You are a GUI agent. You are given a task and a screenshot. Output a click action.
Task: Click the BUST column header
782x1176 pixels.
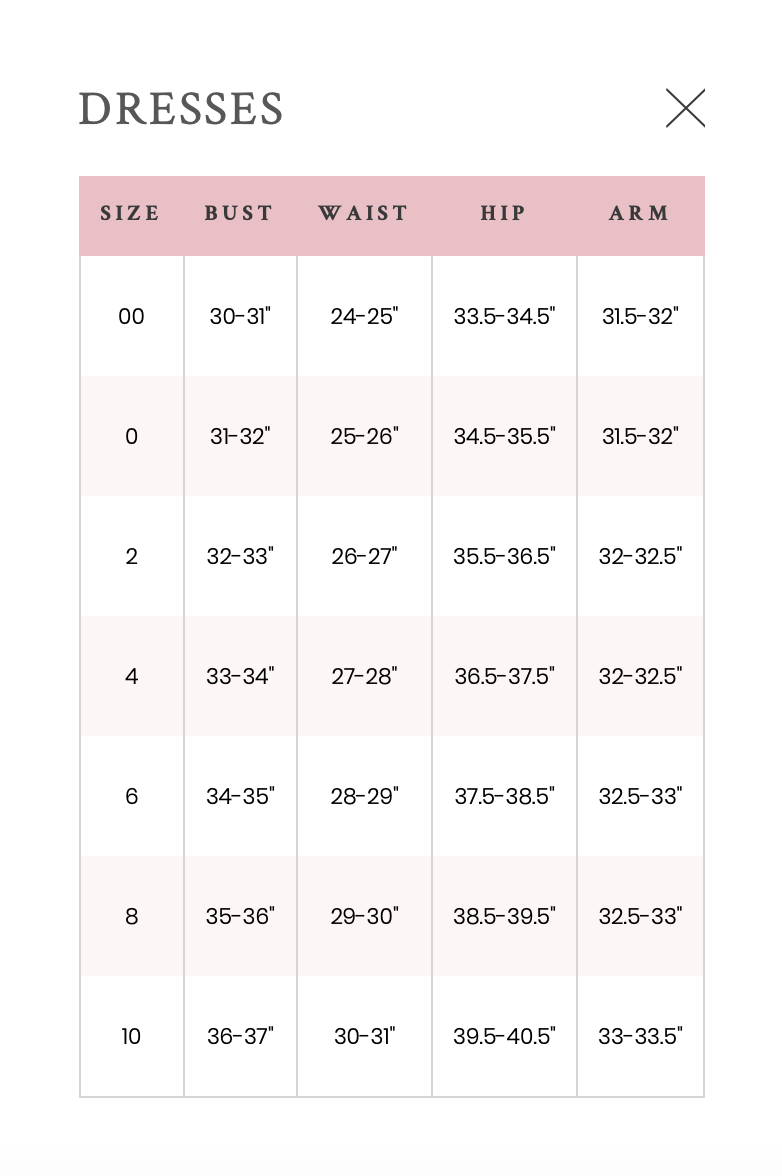[239, 213]
